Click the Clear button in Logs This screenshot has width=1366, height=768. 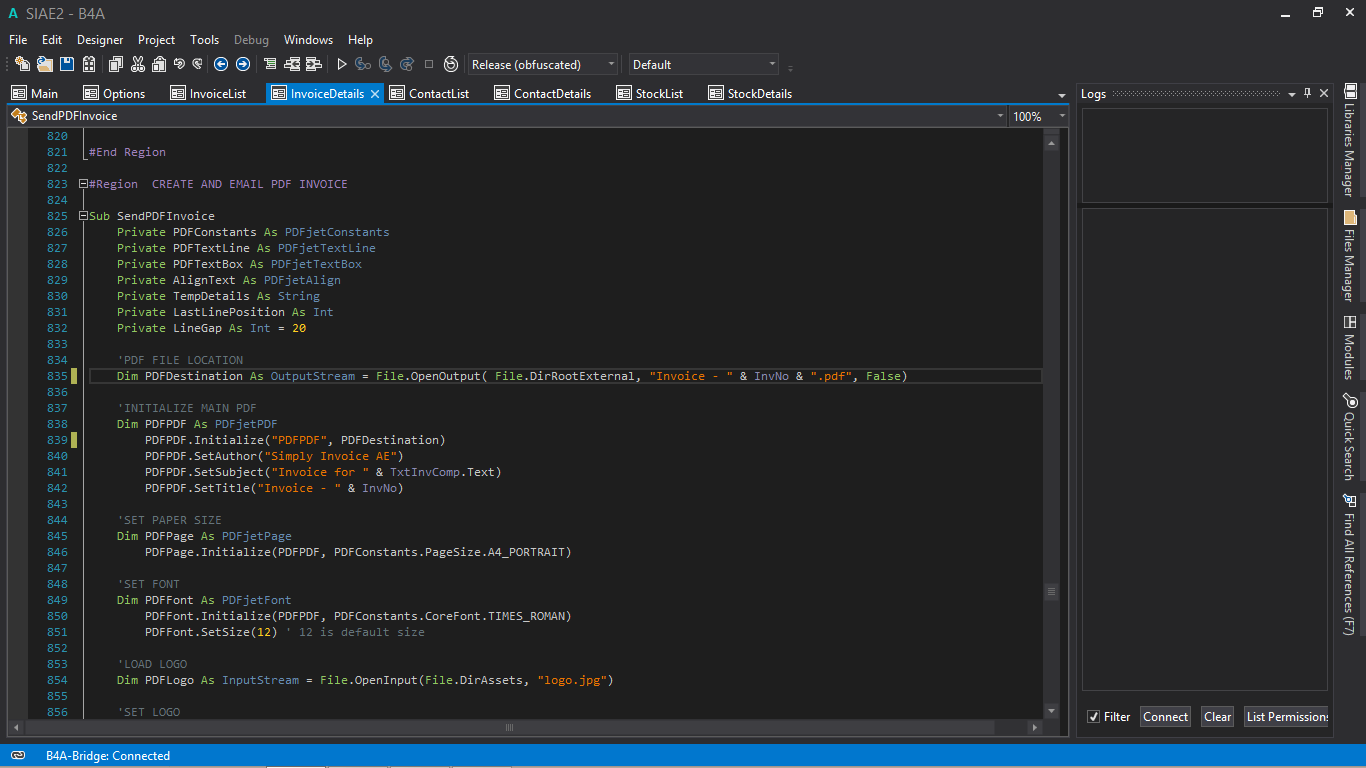point(1218,717)
